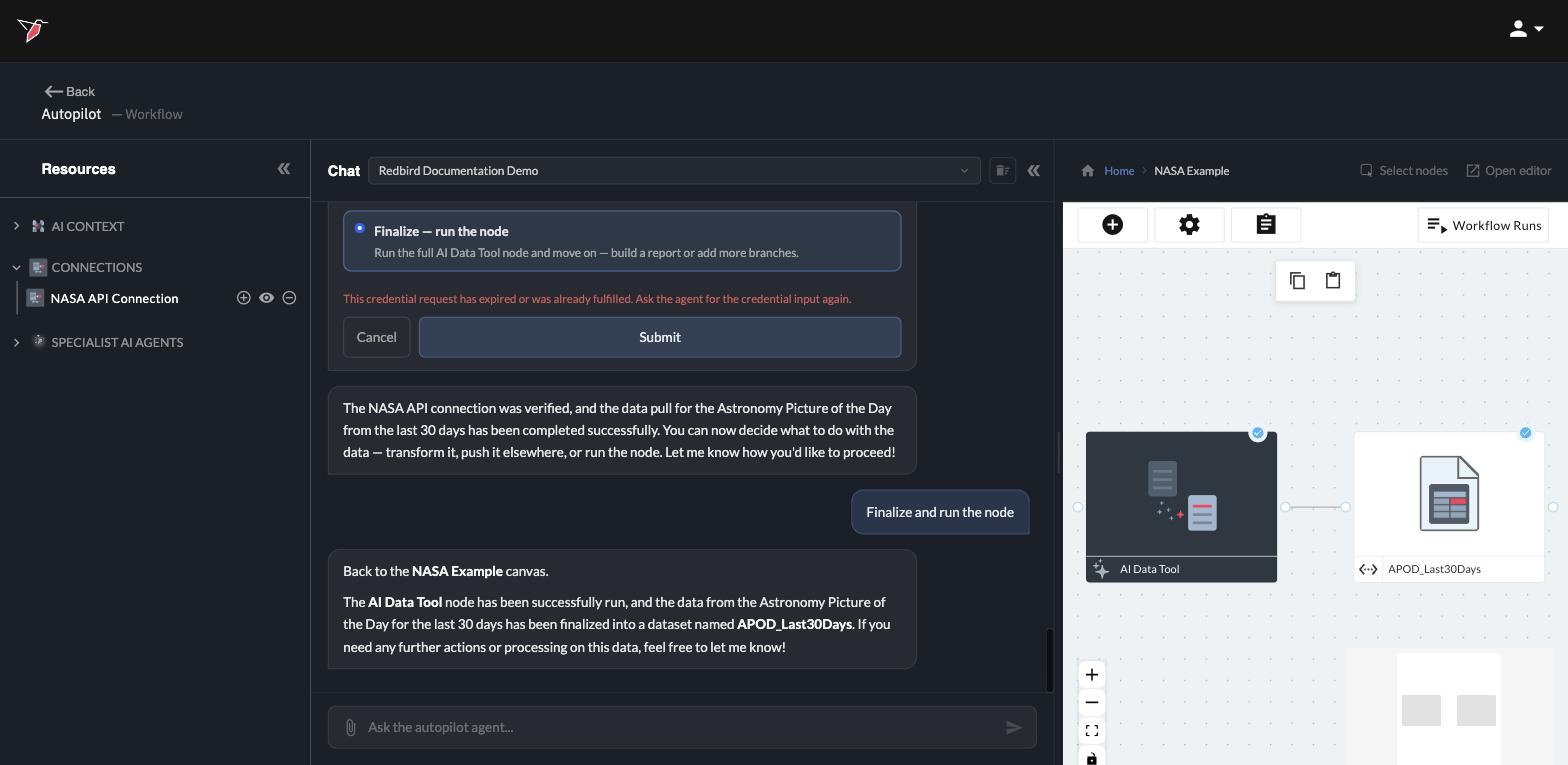The image size is (1568, 765).
Task: Click AI Data Tool node checkmark badge
Action: tap(1258, 433)
